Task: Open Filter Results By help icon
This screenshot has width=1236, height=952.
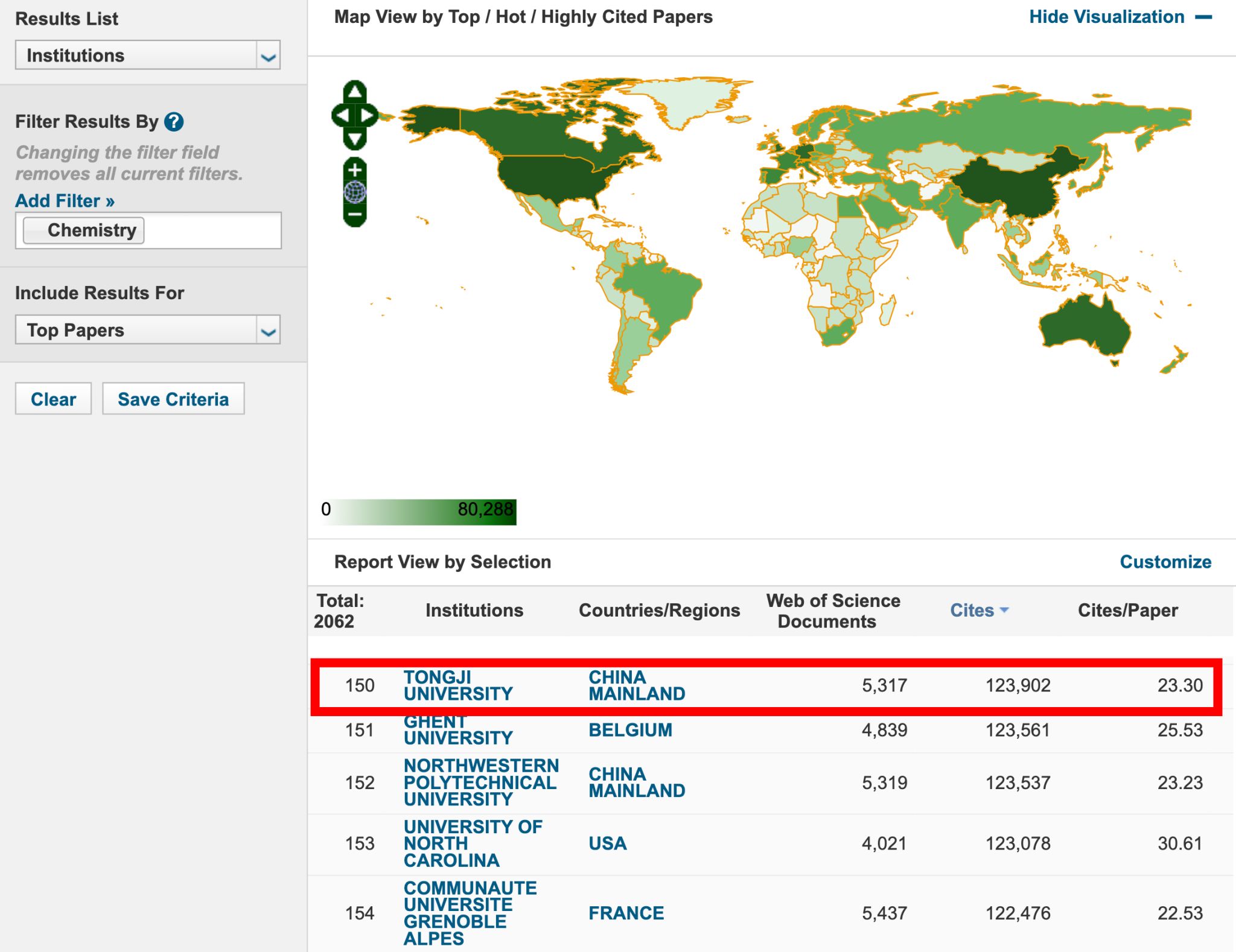Action: point(174,122)
